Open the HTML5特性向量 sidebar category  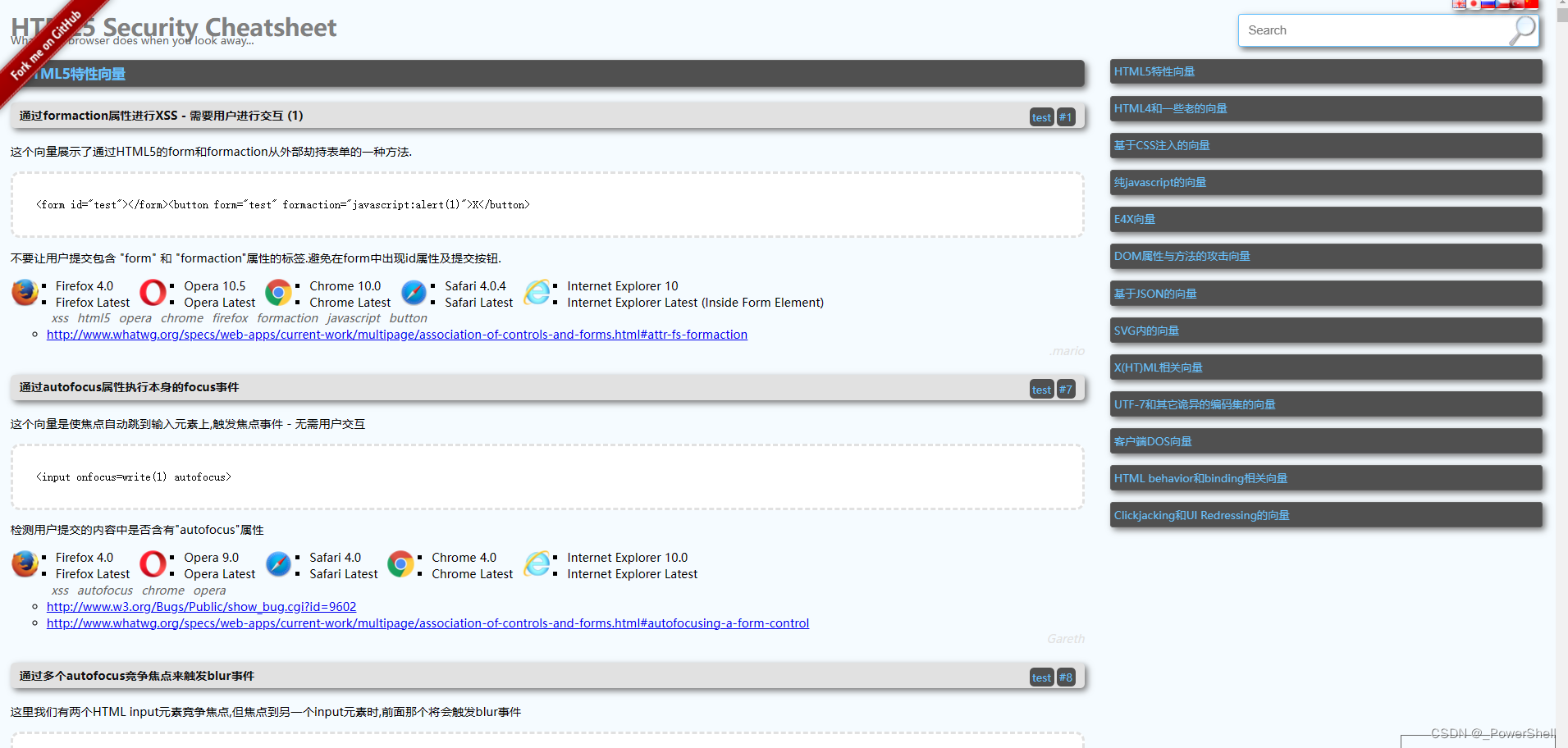(x=1326, y=71)
